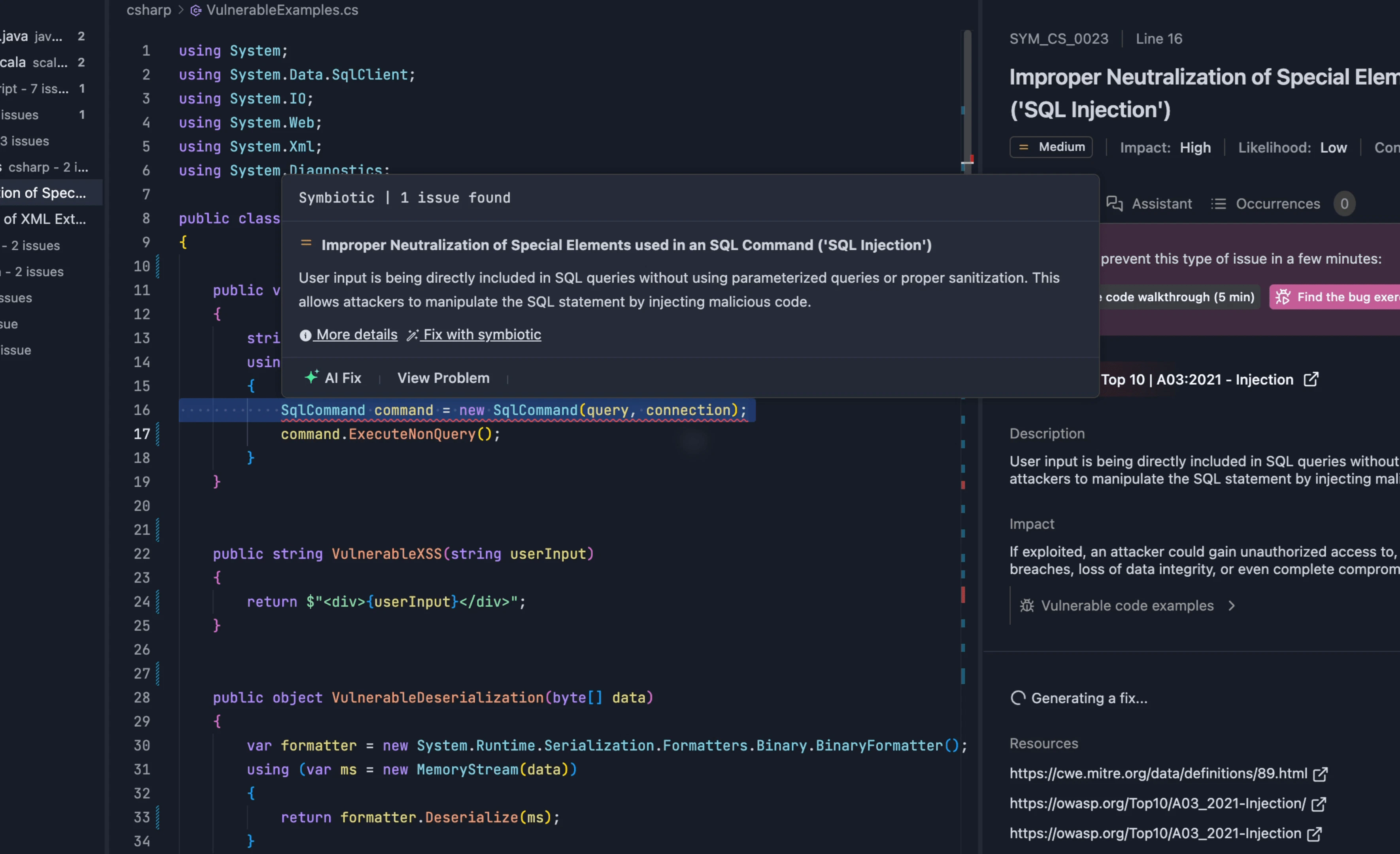This screenshot has height=854, width=1400.
Task: Click the breadcrumb chevron separator
Action: (181, 10)
